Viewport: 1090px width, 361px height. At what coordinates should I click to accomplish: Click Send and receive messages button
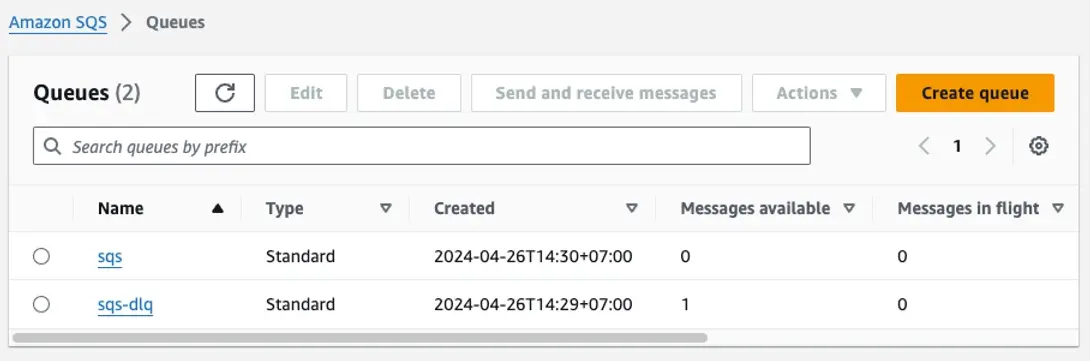pos(606,93)
